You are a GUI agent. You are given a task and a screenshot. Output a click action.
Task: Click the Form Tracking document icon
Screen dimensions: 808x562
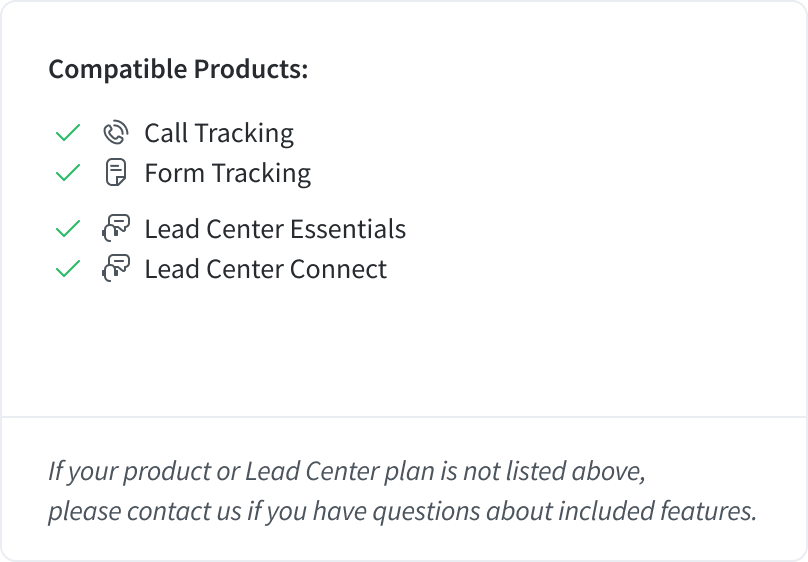click(x=116, y=173)
